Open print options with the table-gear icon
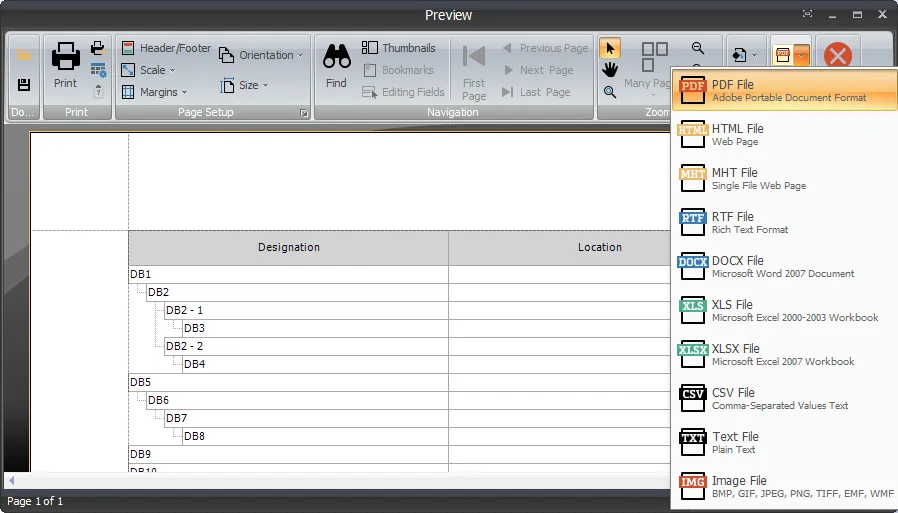This screenshot has width=898, height=513. [99, 70]
